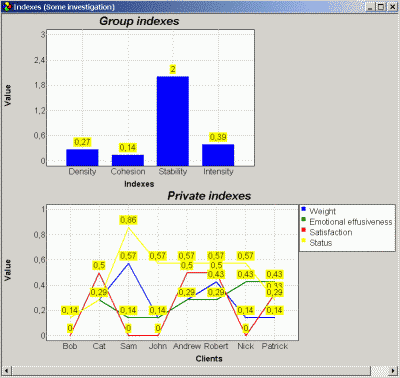This screenshot has width=400, height=378.
Task: Click the horizontal scrollbar thumb
Action: tap(191, 370)
